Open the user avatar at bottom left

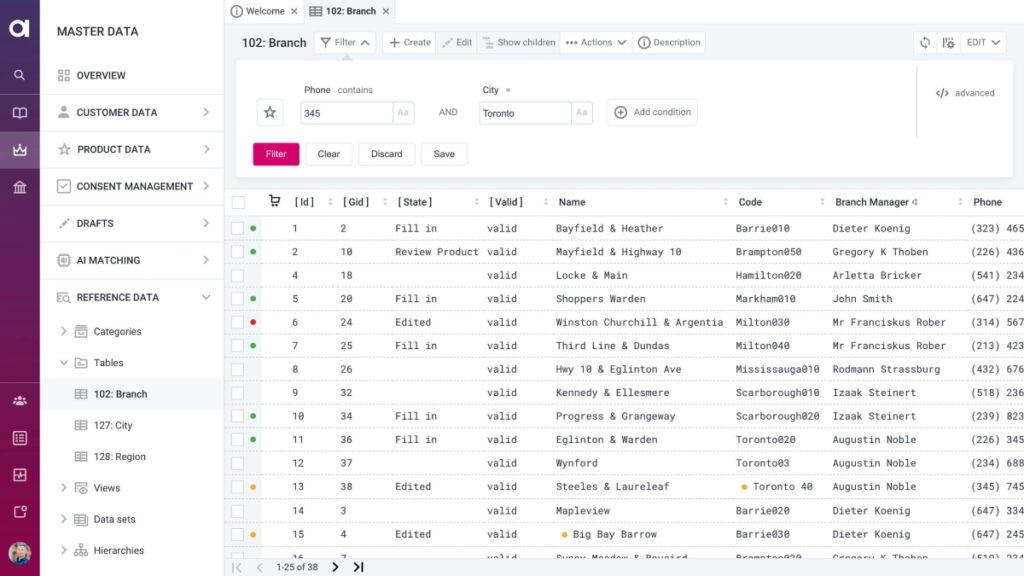19,553
